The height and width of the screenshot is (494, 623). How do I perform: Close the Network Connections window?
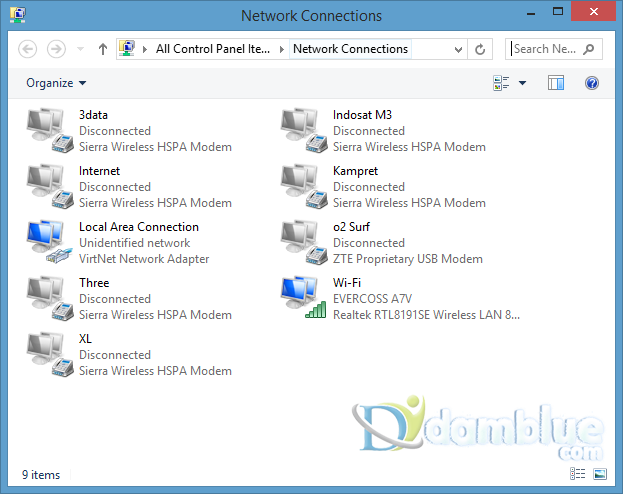[x=594, y=12]
